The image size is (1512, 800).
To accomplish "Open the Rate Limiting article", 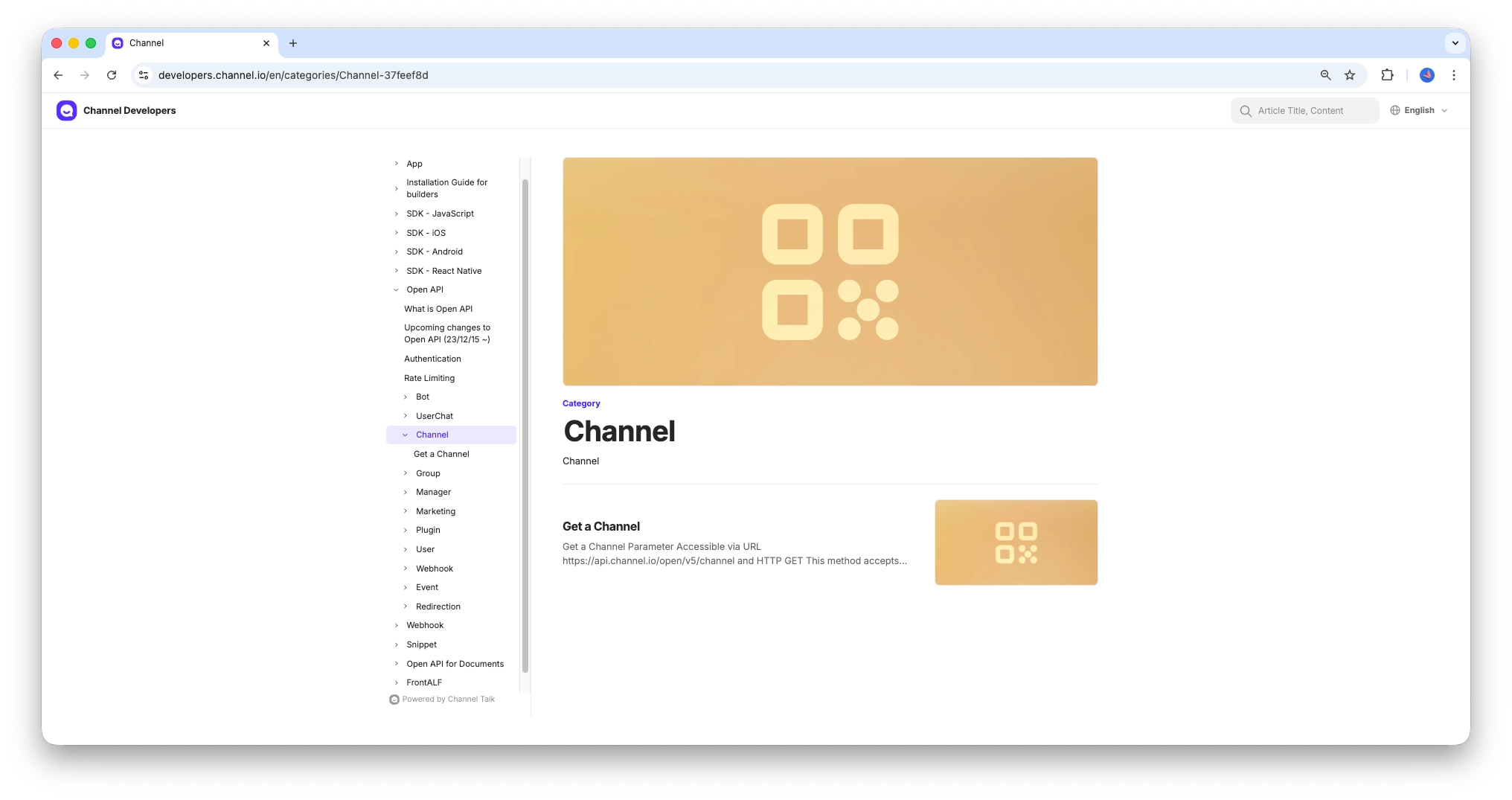I will click(x=429, y=378).
